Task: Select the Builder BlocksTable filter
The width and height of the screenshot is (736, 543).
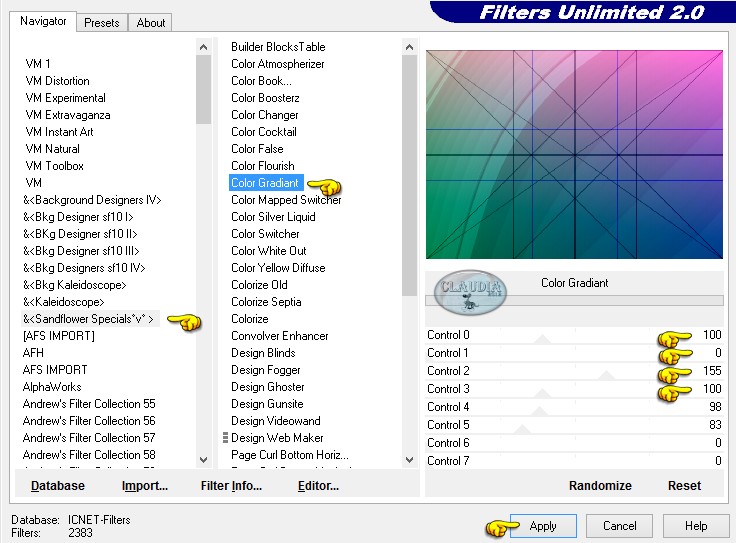Action: point(278,47)
